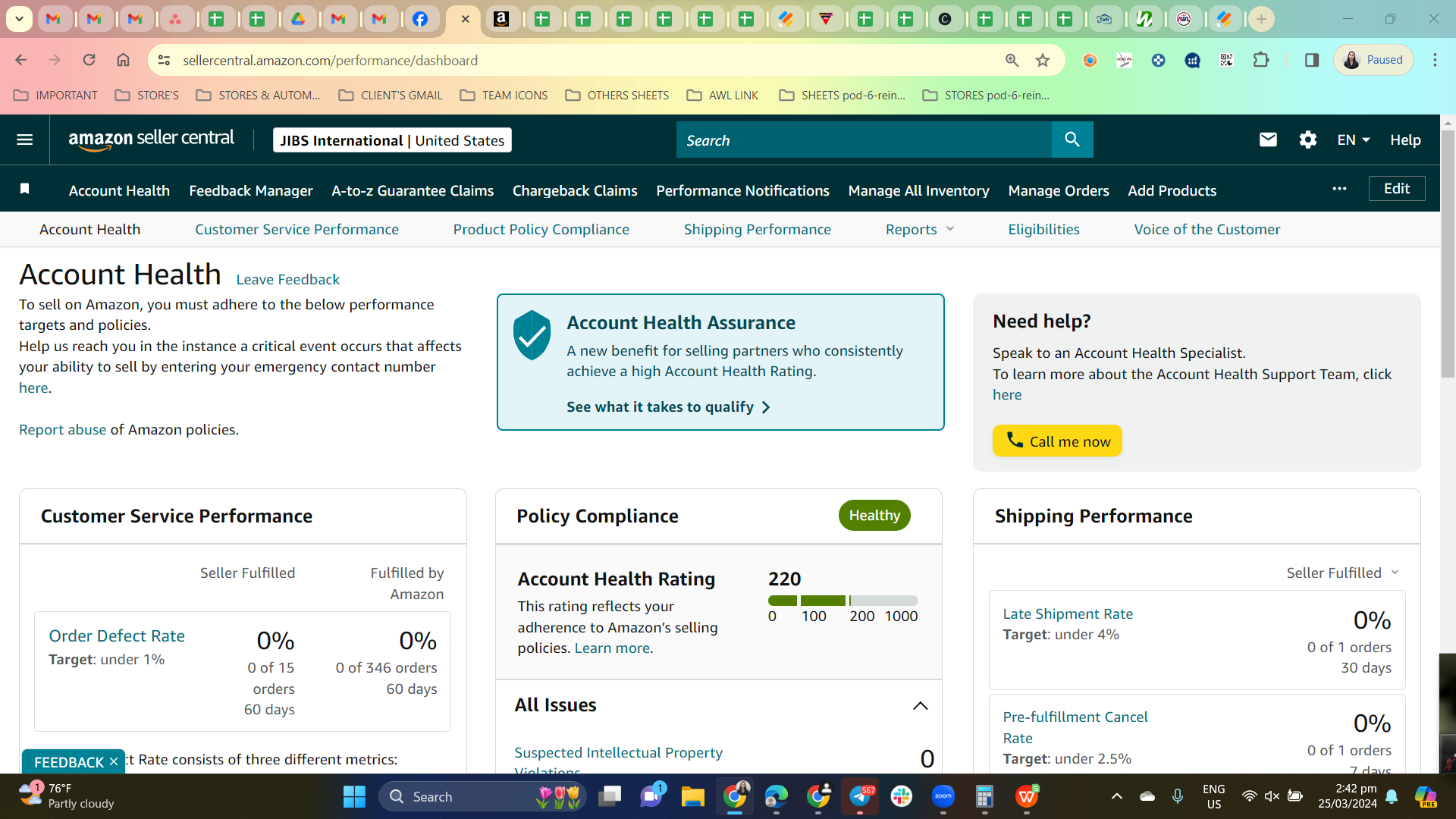Open the EN language dropdown
The width and height of the screenshot is (1456, 819).
coord(1354,140)
